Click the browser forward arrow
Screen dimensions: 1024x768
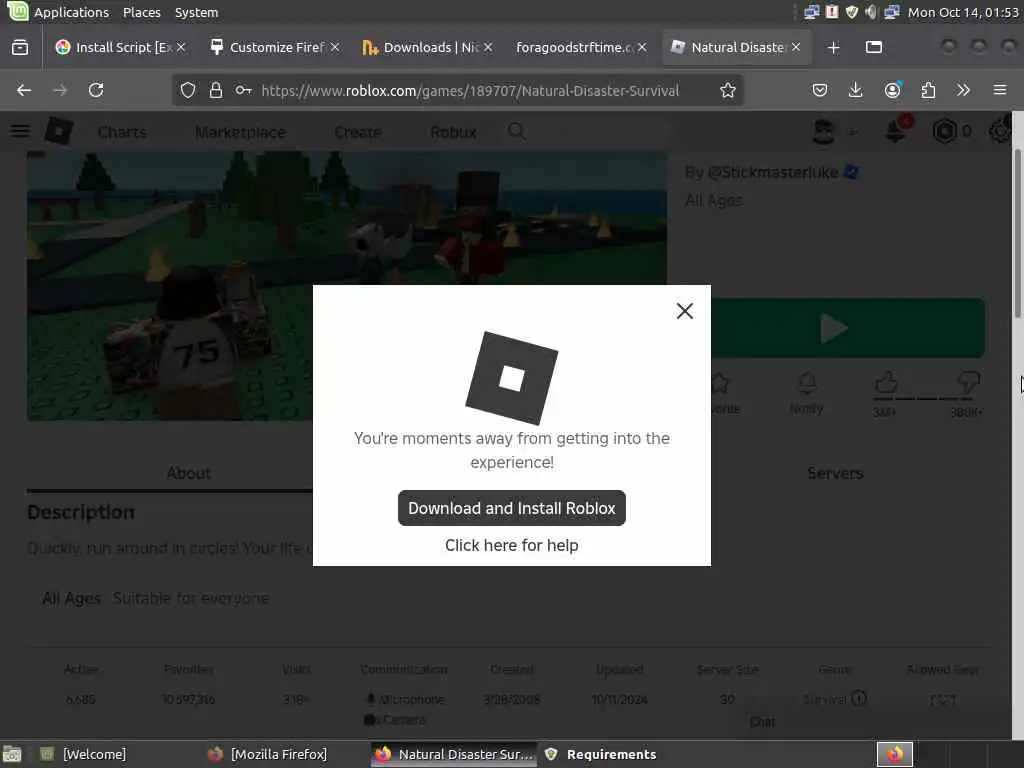[x=60, y=90]
